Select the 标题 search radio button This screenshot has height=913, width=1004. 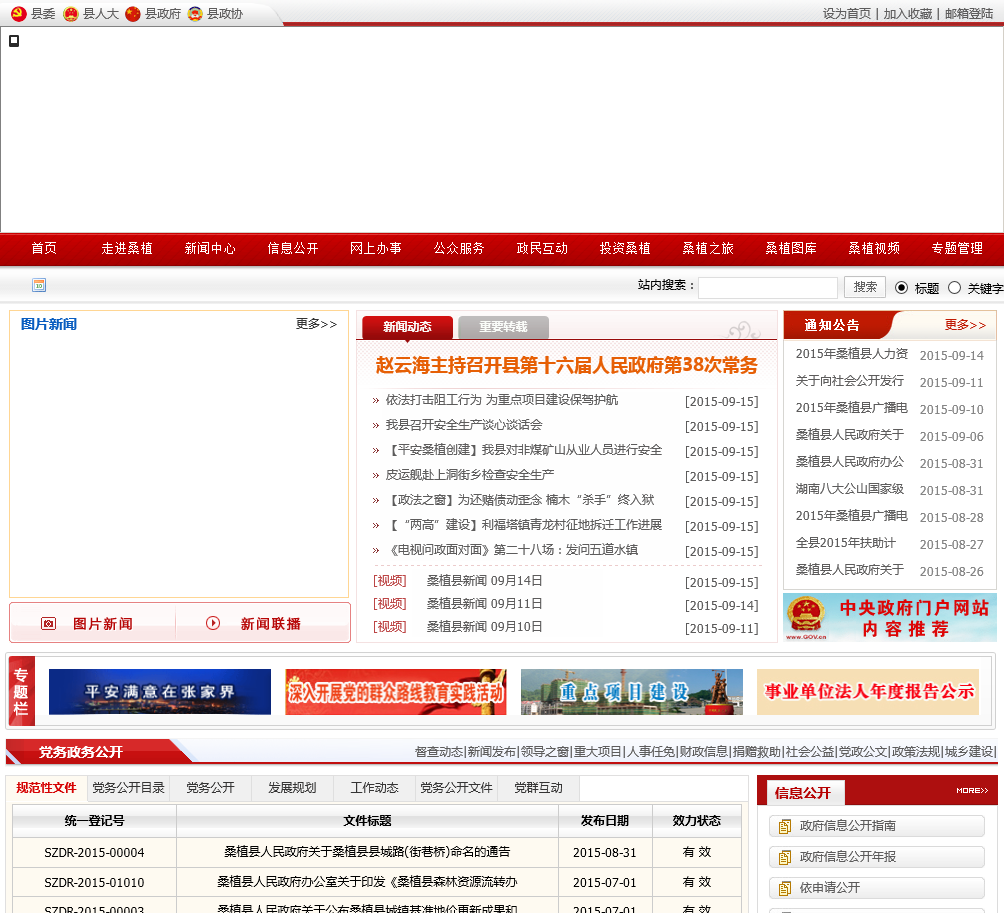(901, 287)
